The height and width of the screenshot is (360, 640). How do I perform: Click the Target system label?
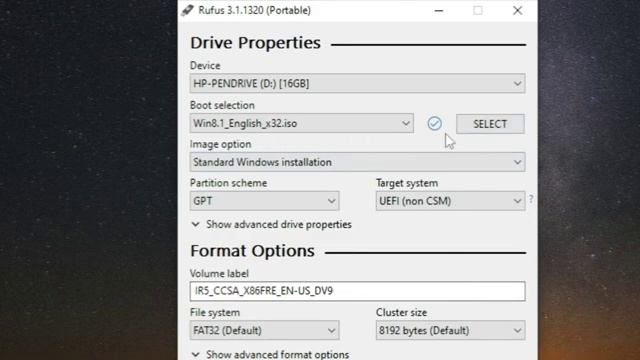407,183
